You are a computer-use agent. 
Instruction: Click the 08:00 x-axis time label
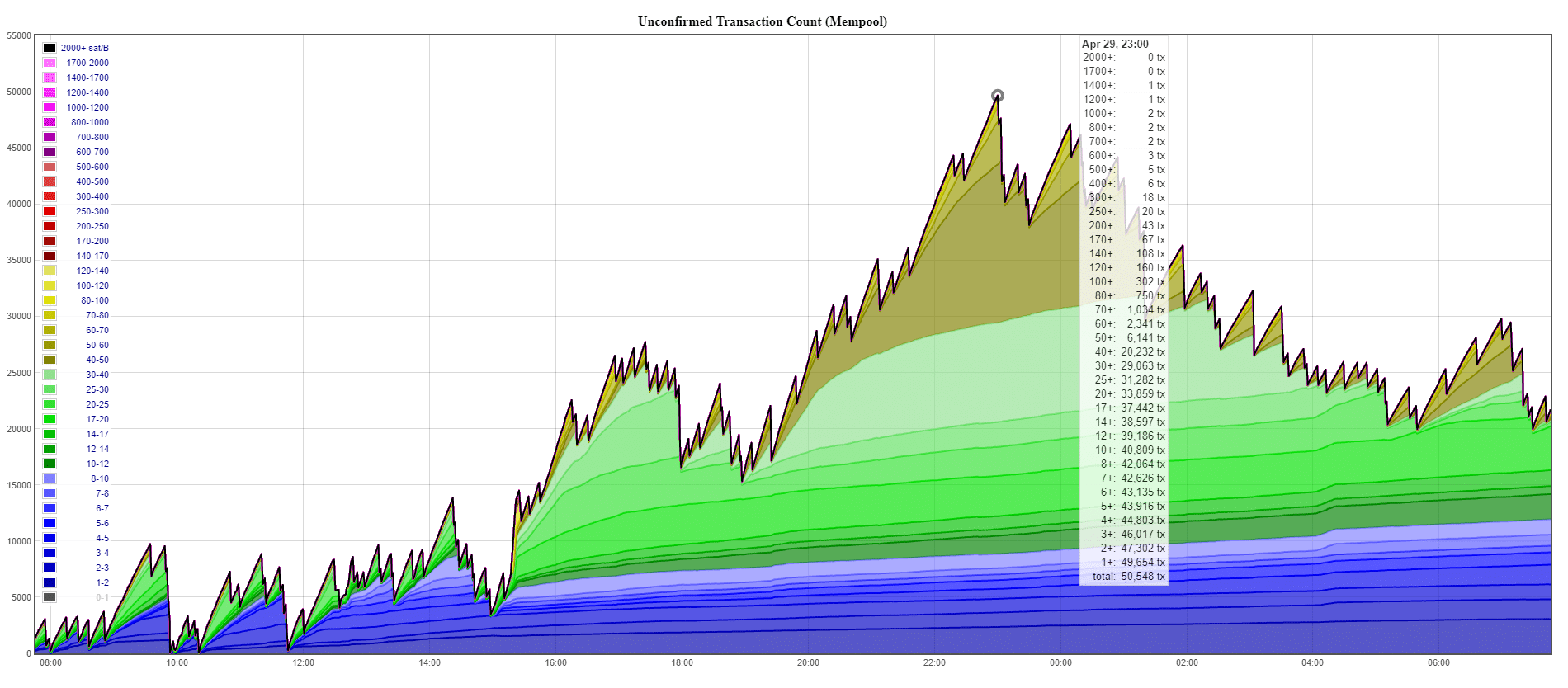tap(51, 662)
